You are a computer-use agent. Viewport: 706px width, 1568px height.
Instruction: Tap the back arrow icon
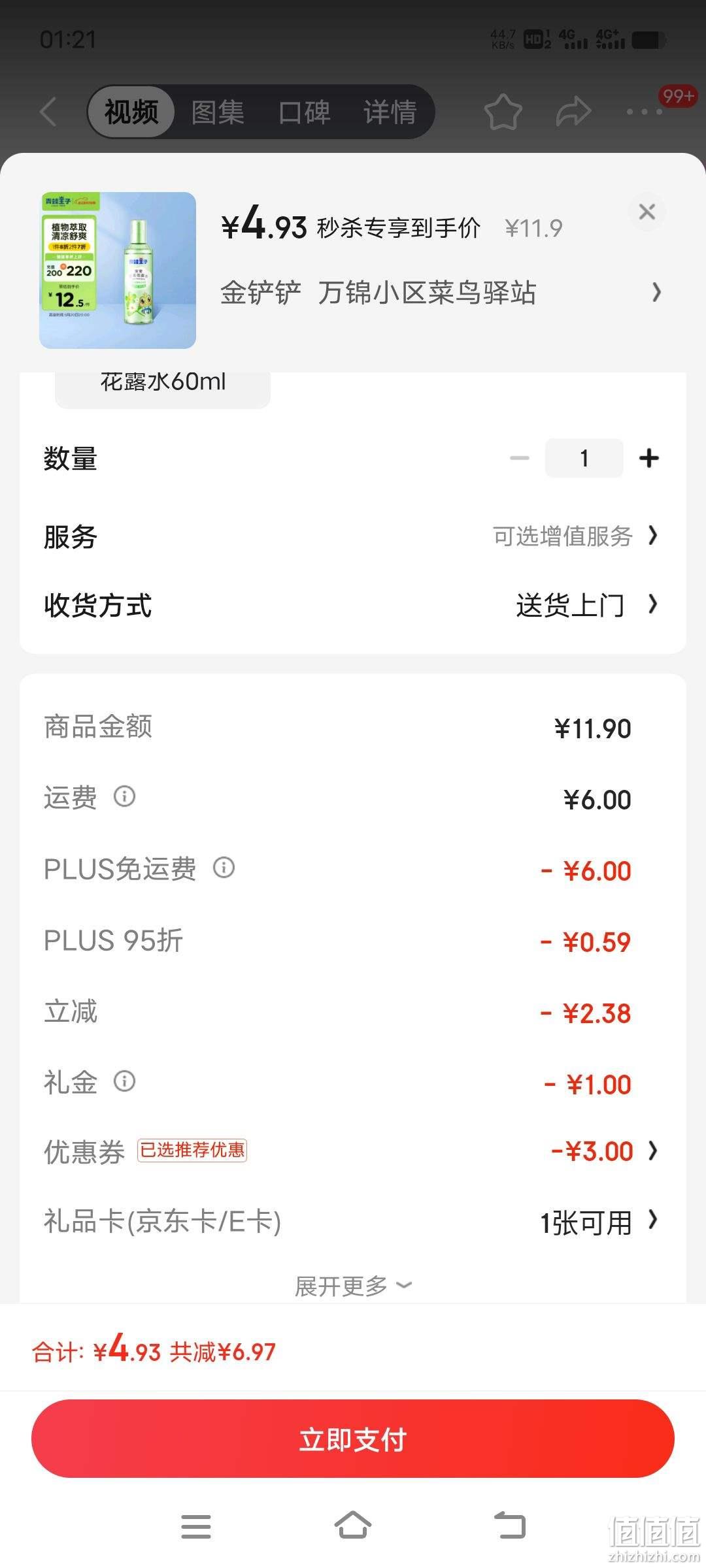pyautogui.click(x=48, y=112)
